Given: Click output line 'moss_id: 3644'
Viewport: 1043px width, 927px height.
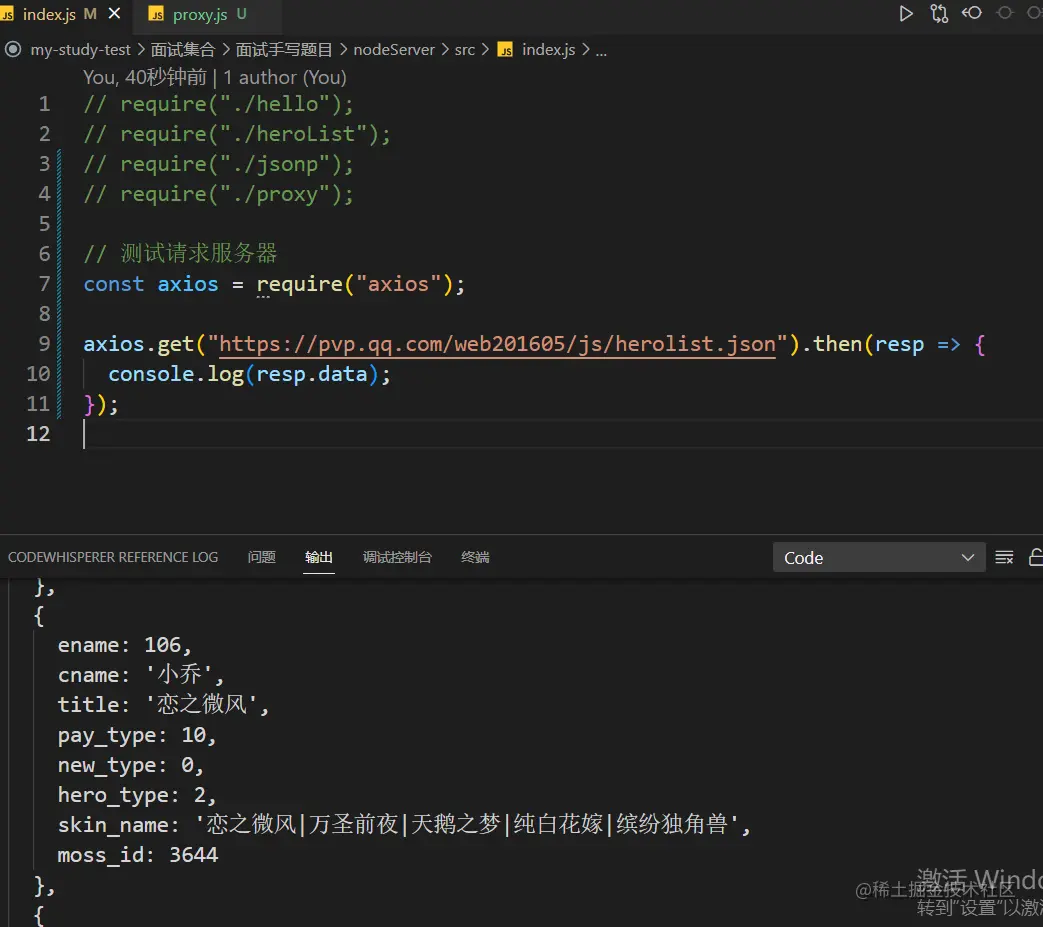Looking at the screenshot, I should click(x=138, y=855).
